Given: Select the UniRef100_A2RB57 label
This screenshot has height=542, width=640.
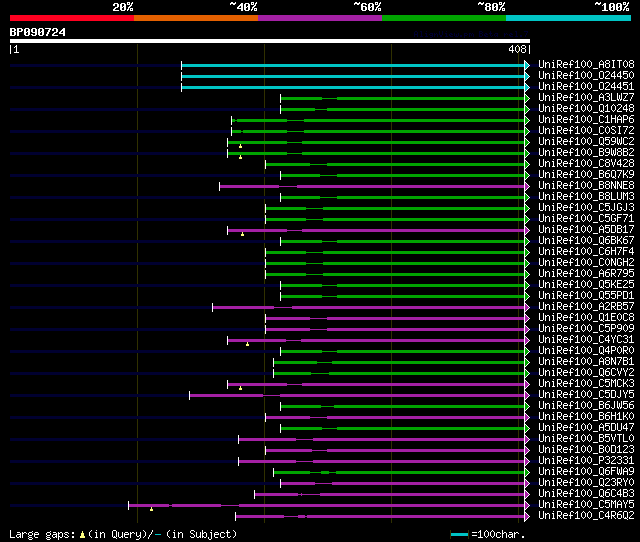Looking at the screenshot, I should (586, 307).
